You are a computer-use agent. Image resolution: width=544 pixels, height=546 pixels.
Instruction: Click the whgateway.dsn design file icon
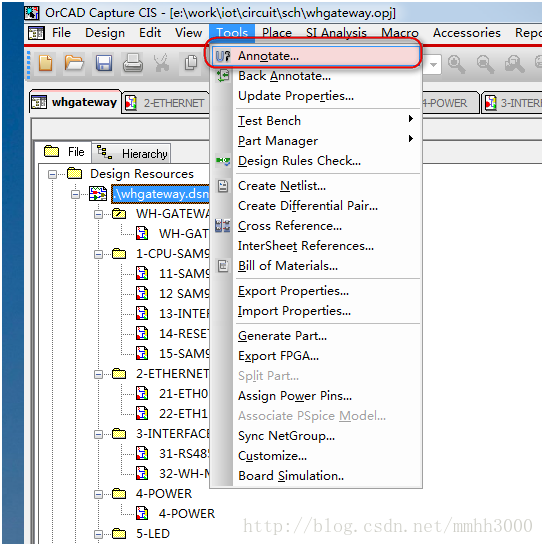pos(98,194)
